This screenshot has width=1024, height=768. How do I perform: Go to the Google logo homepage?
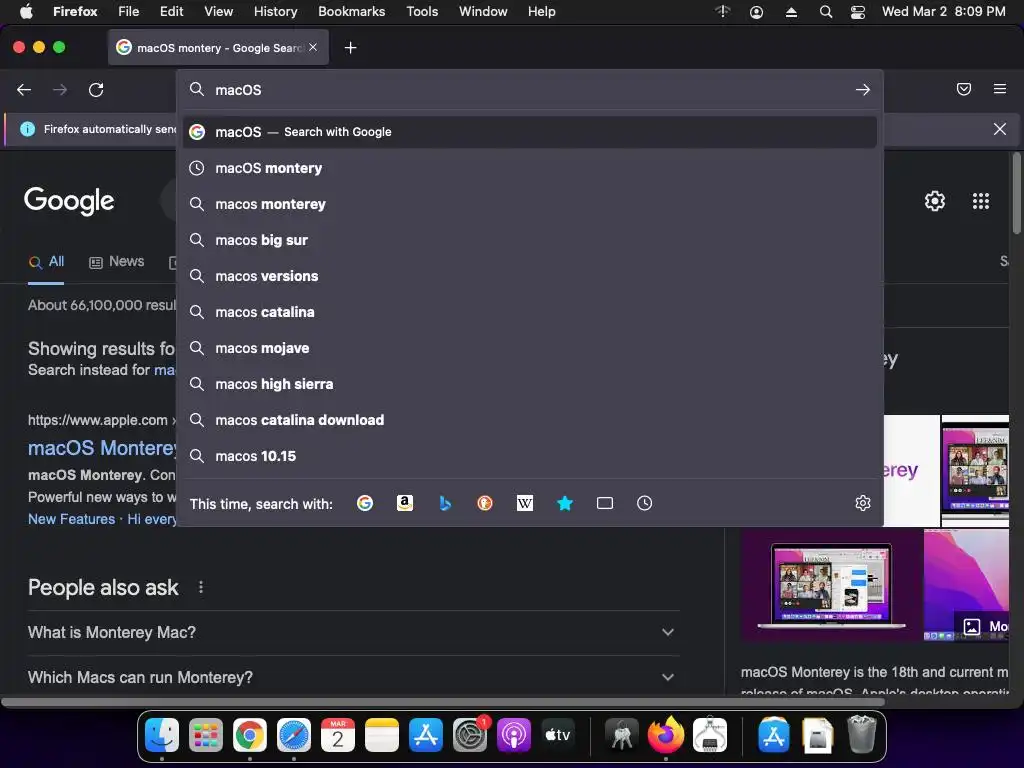pyautogui.click(x=69, y=200)
